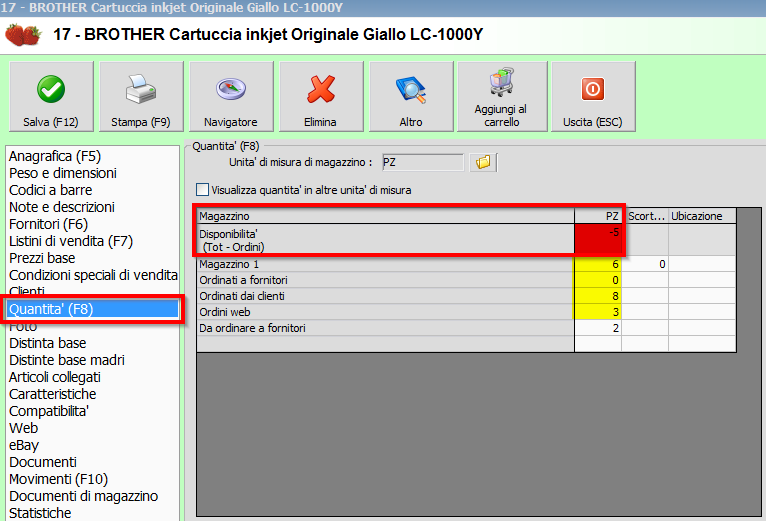Open Fornitori (F6) section
Image resolution: width=766 pixels, height=521 pixels.
click(48, 224)
